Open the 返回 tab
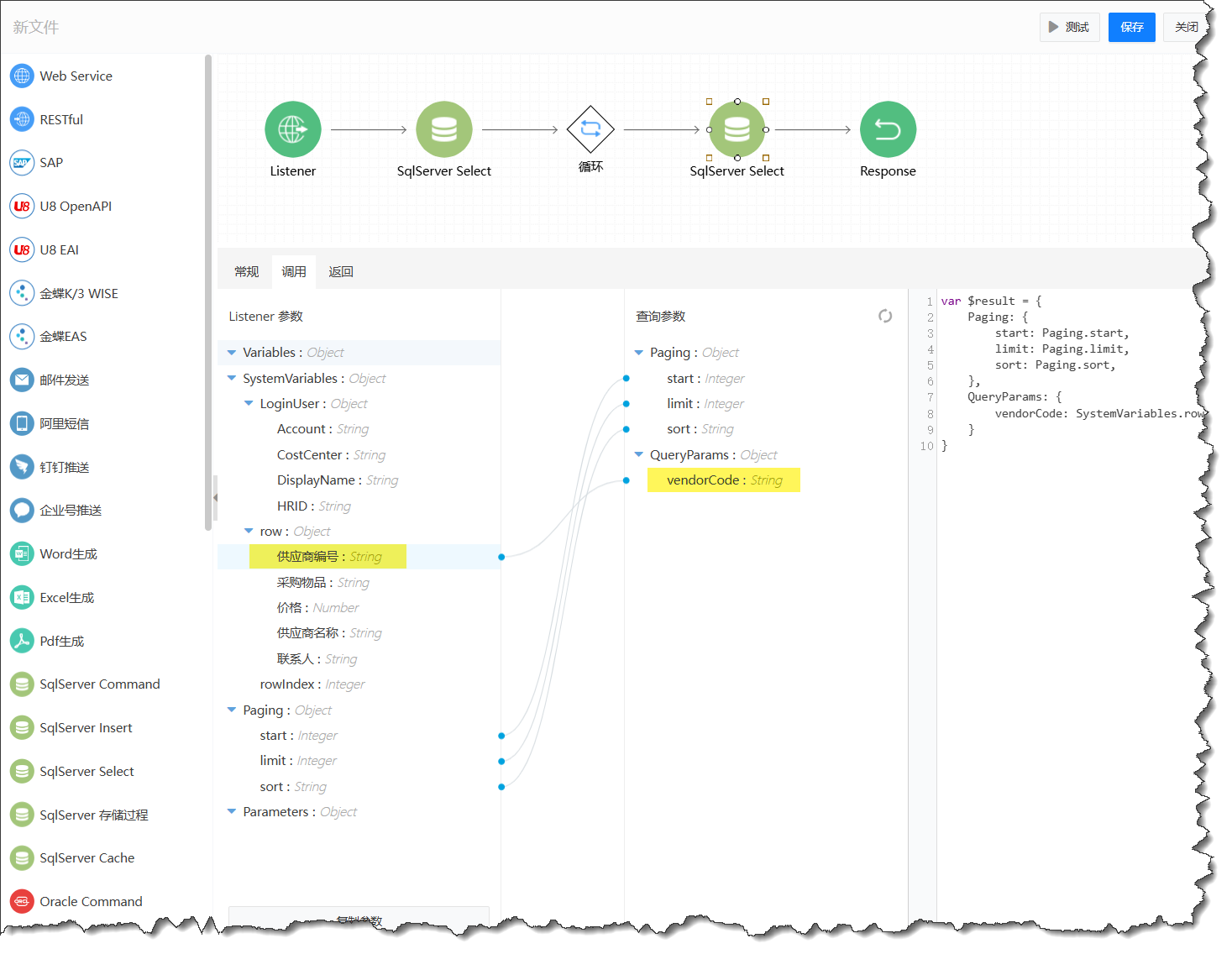This screenshot has height=954, width=1232. click(x=341, y=272)
